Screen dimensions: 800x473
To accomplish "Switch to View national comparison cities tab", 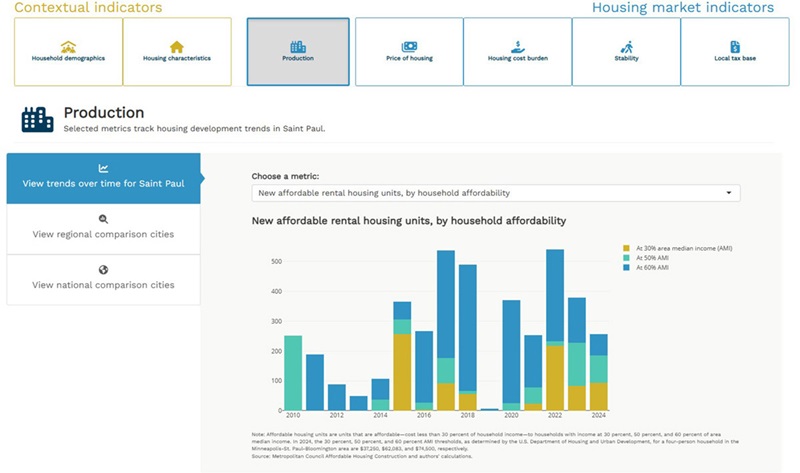I will (103, 280).
